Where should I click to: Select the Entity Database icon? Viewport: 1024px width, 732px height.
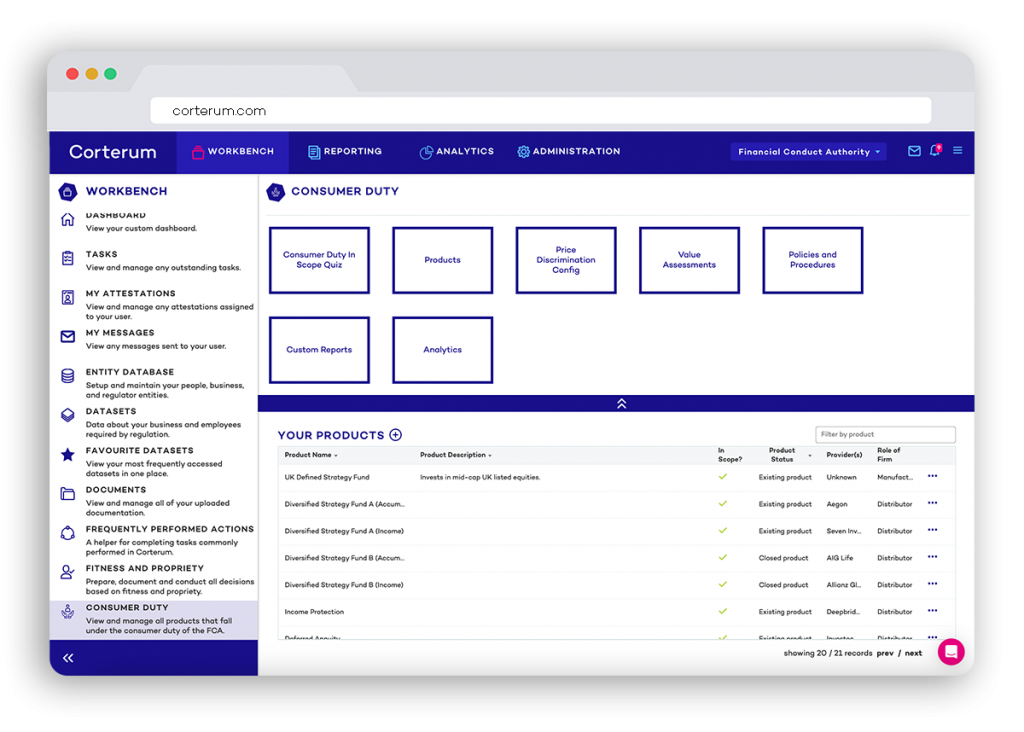(x=67, y=376)
